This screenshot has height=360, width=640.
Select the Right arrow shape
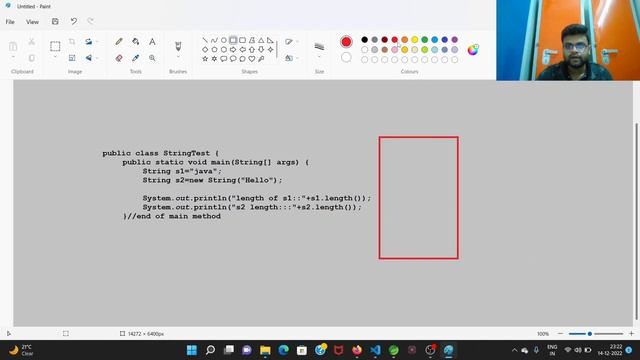233,49
